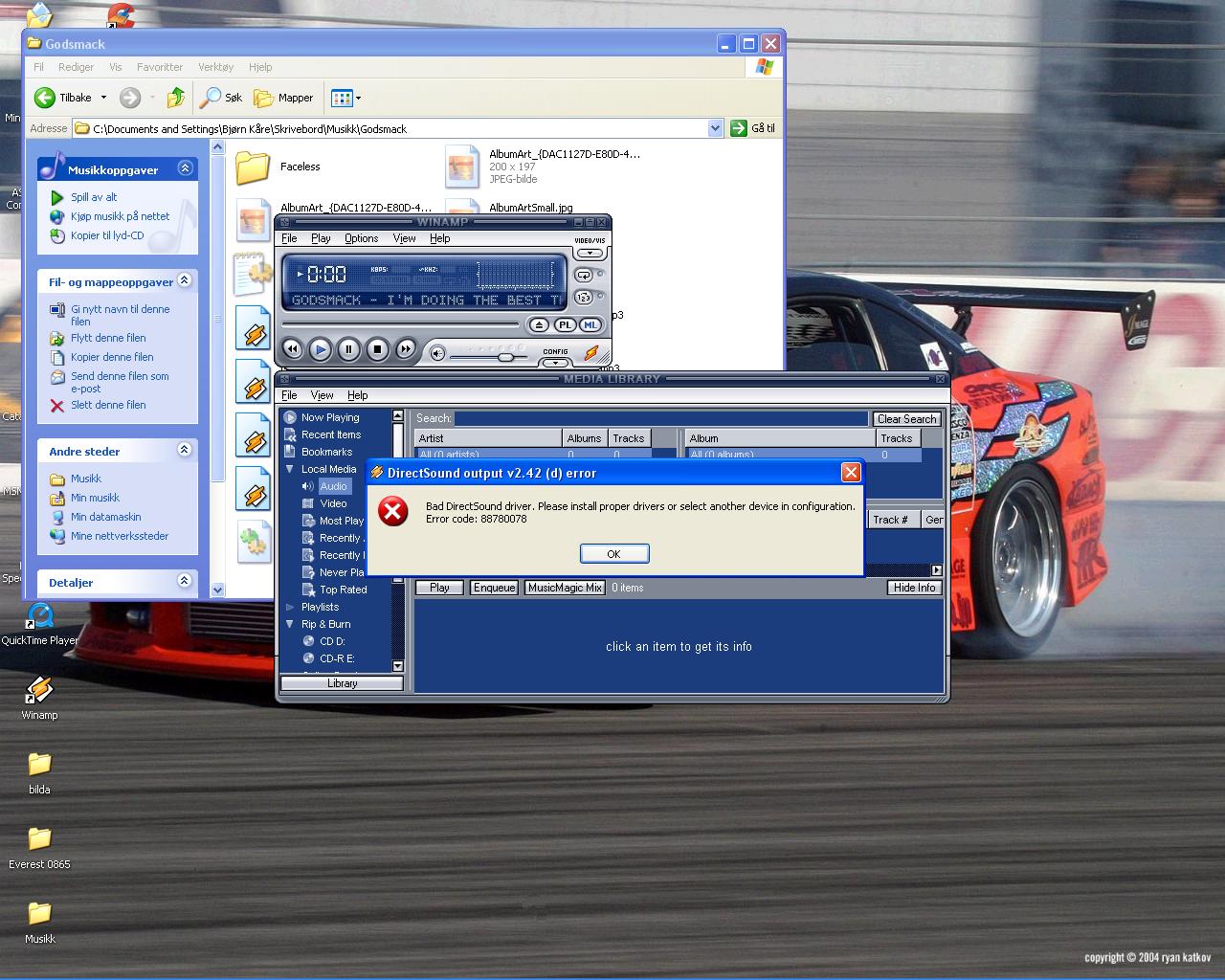The width and height of the screenshot is (1225, 980).
Task: Open Winamp's File menu
Action: click(x=289, y=238)
